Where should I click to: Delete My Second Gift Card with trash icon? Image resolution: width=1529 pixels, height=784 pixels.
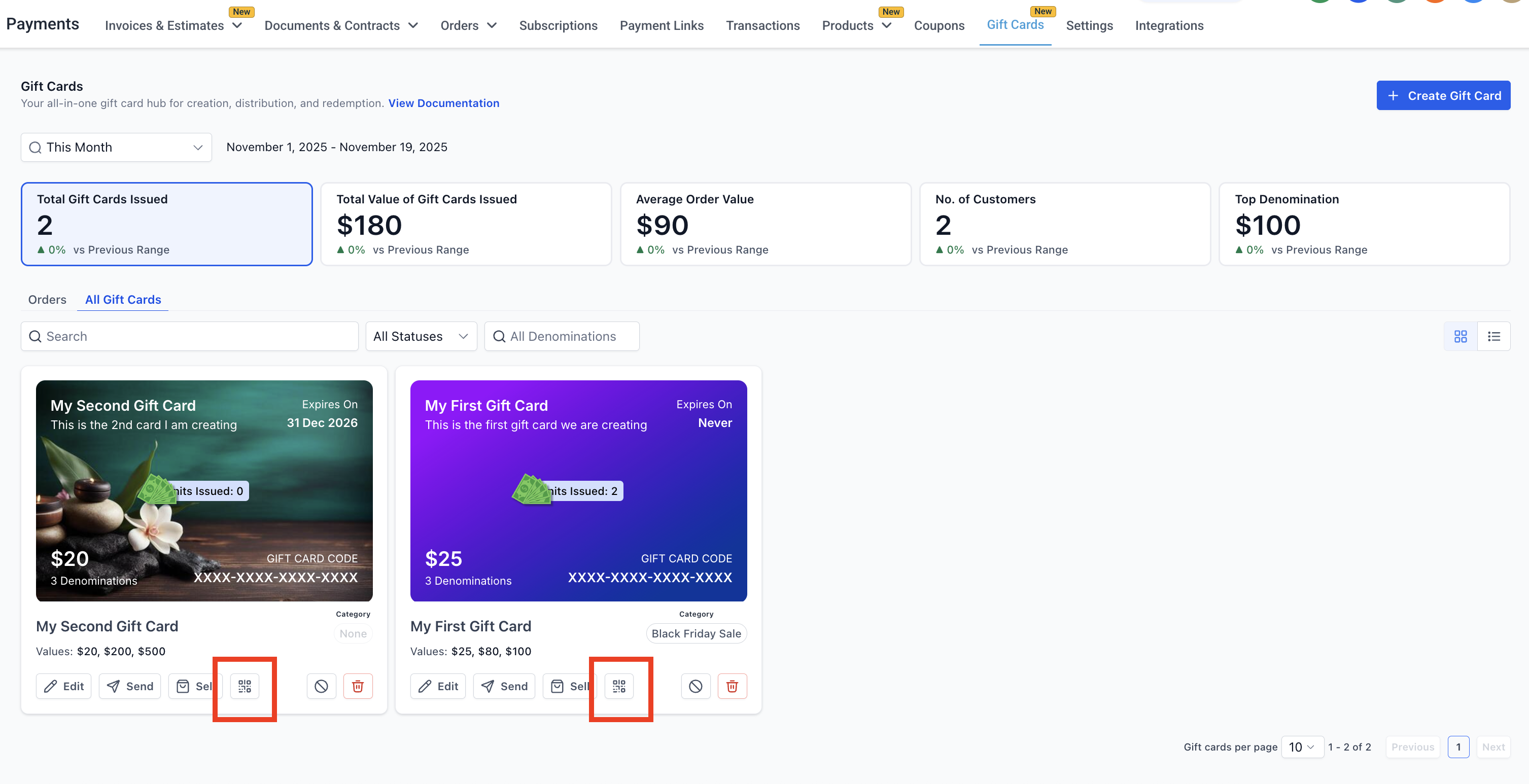358,686
